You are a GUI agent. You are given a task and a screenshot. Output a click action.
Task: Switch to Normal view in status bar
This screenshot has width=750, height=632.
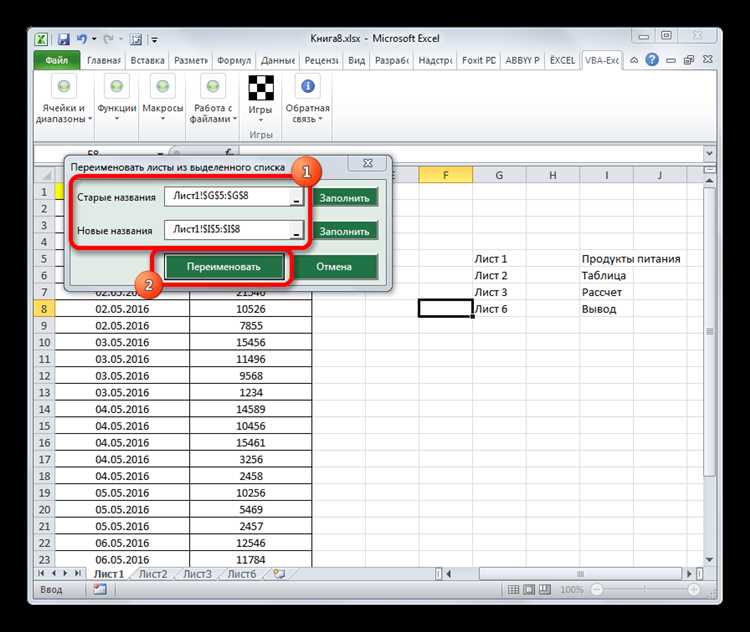coord(513,589)
